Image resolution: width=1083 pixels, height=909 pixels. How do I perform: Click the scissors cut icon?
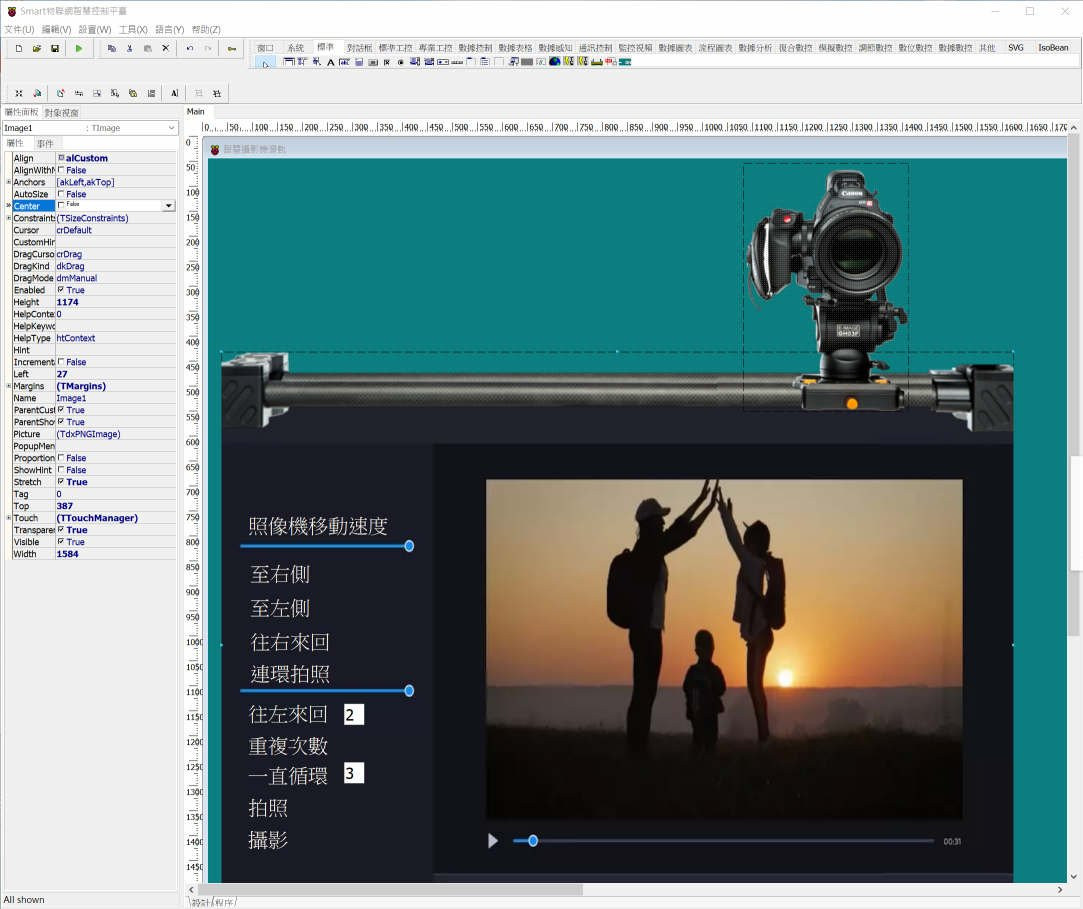pos(129,48)
